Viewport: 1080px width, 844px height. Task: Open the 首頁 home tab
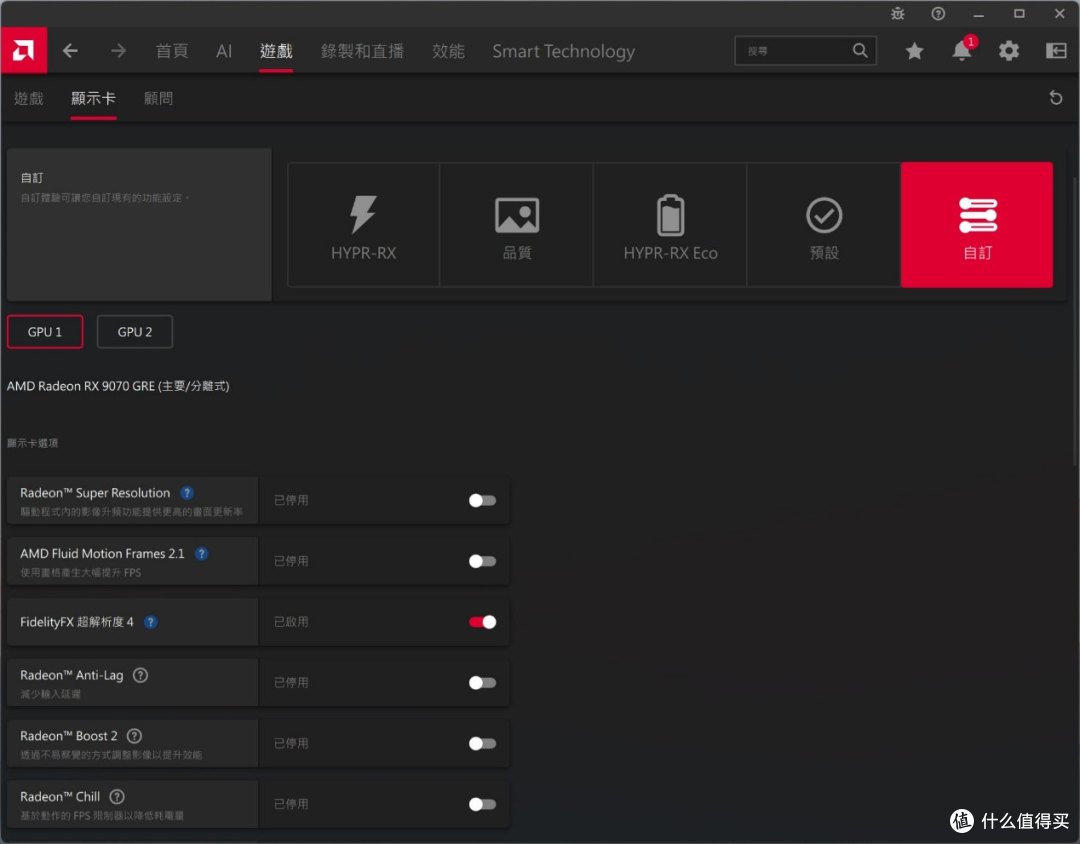[x=172, y=51]
